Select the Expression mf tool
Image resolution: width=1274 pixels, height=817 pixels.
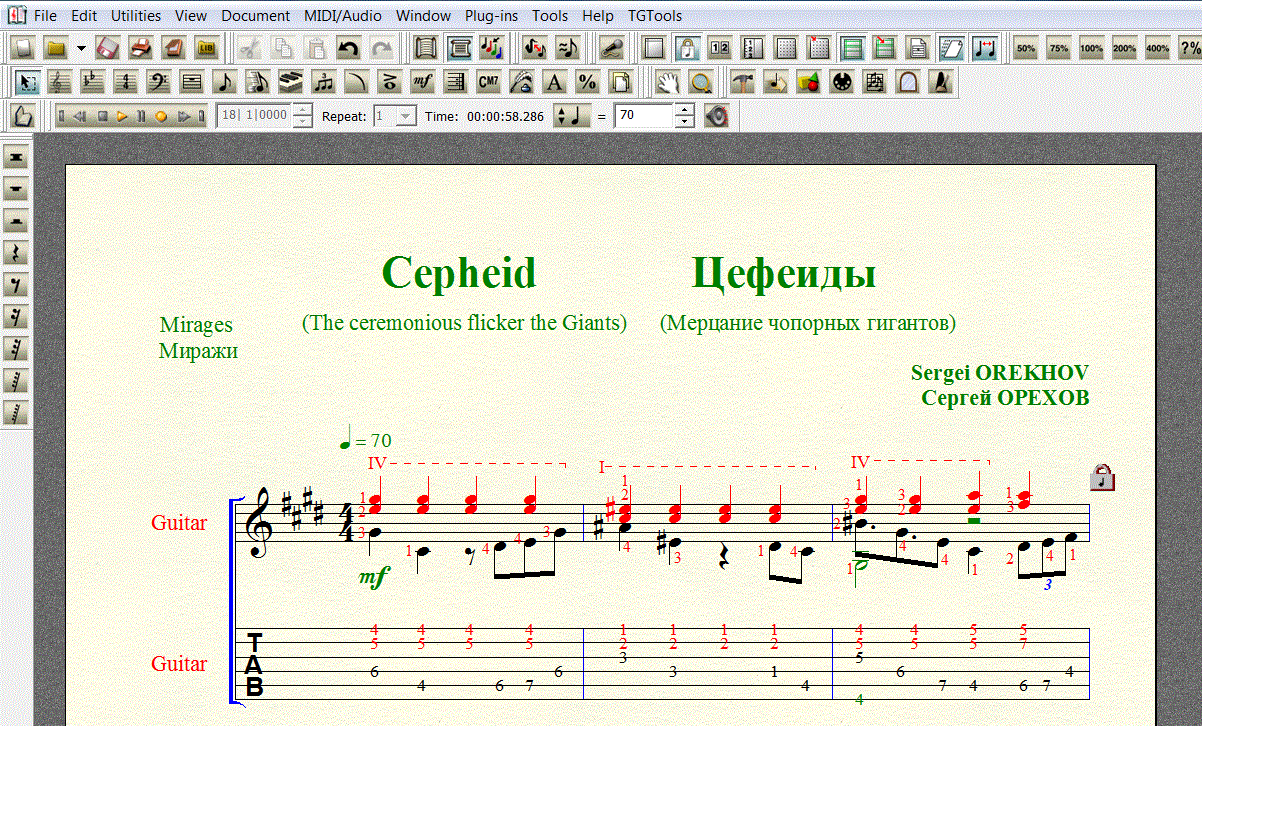point(422,82)
